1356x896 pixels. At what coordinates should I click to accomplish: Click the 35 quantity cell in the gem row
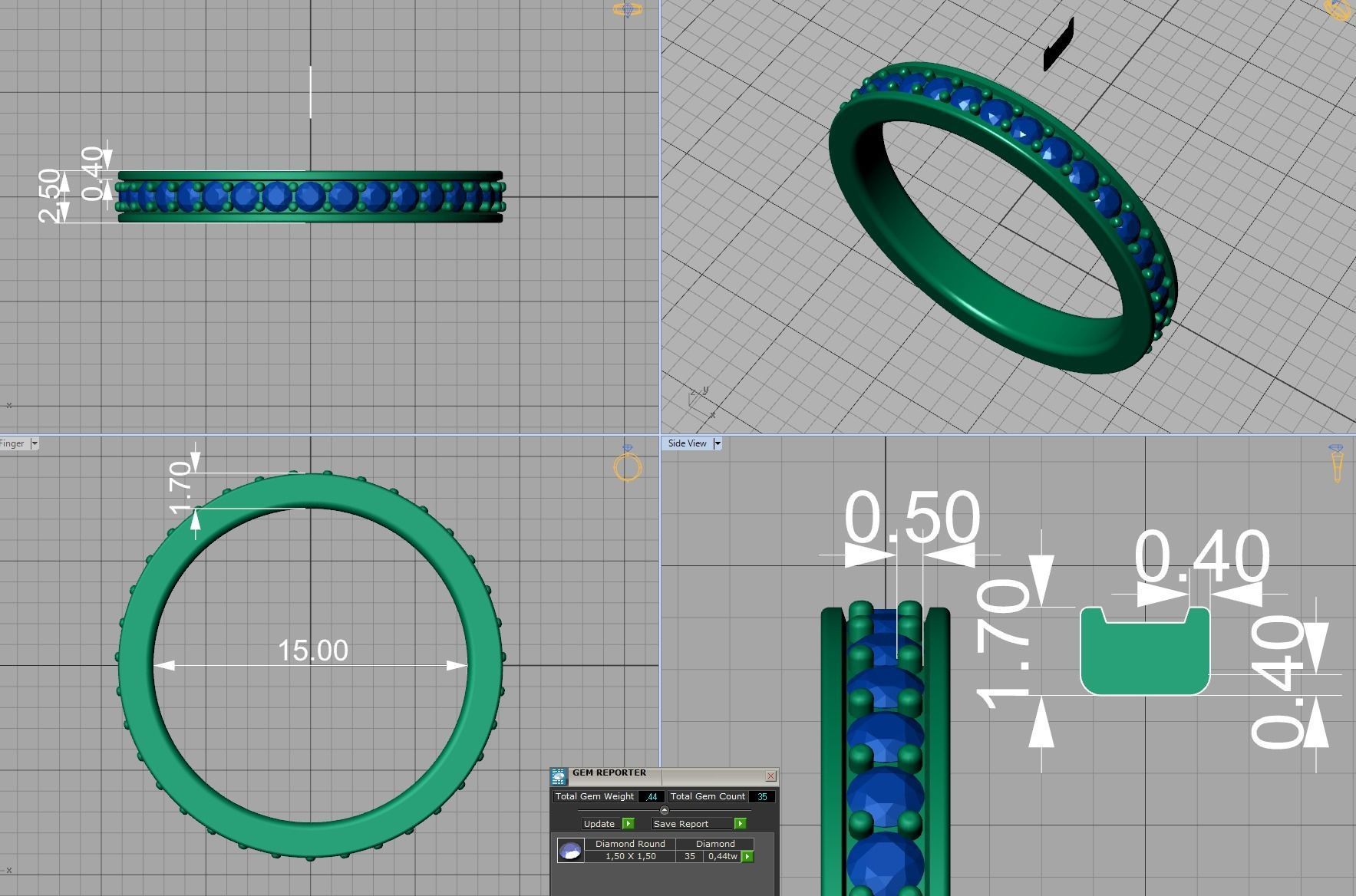click(x=690, y=856)
